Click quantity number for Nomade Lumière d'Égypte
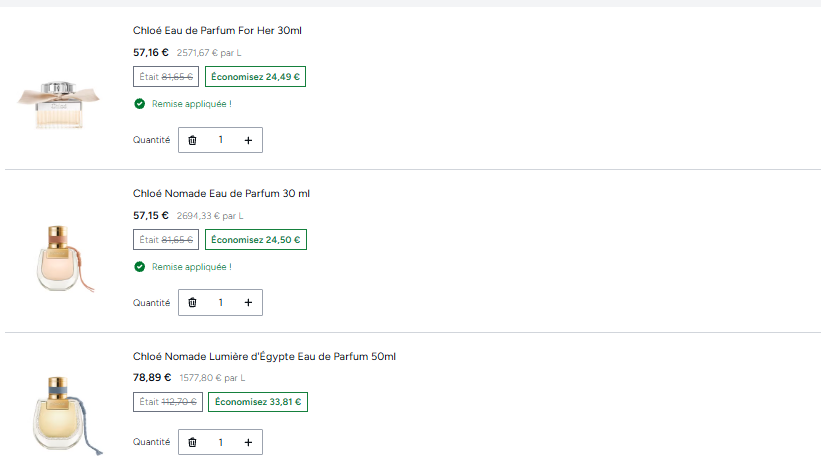This screenshot has height=472, width=821. (220, 442)
